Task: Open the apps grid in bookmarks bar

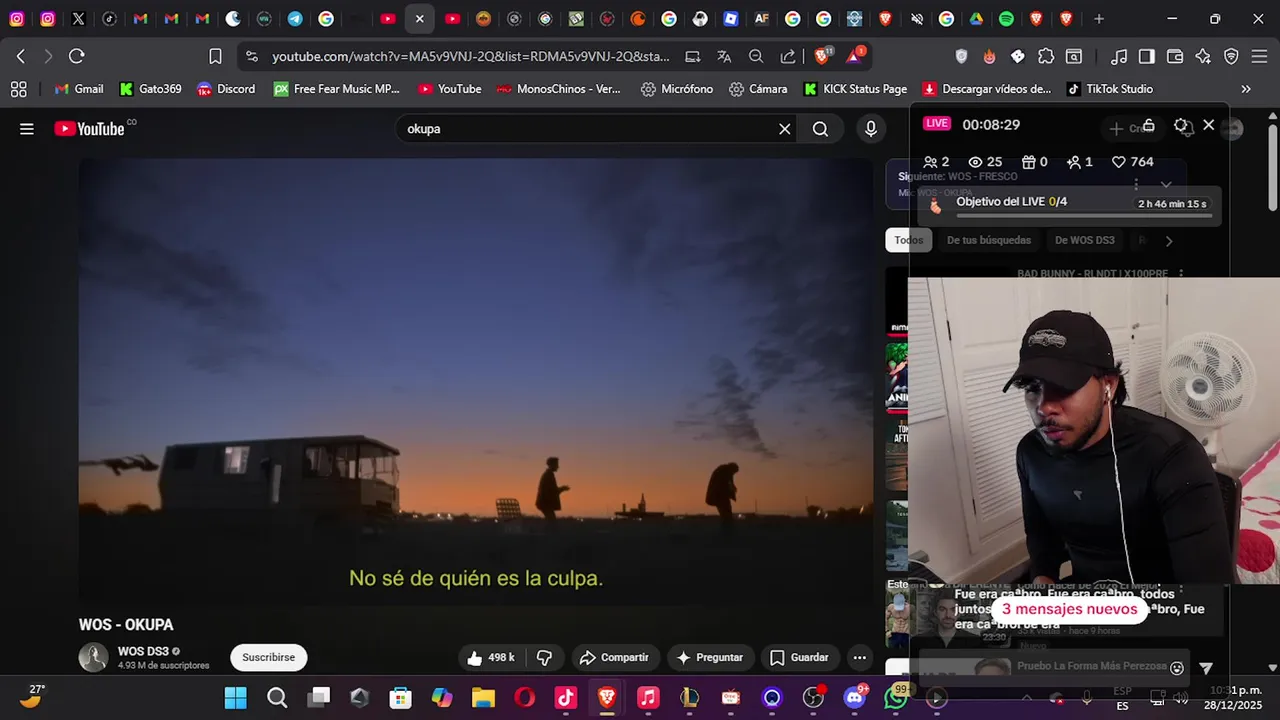Action: tap(19, 89)
